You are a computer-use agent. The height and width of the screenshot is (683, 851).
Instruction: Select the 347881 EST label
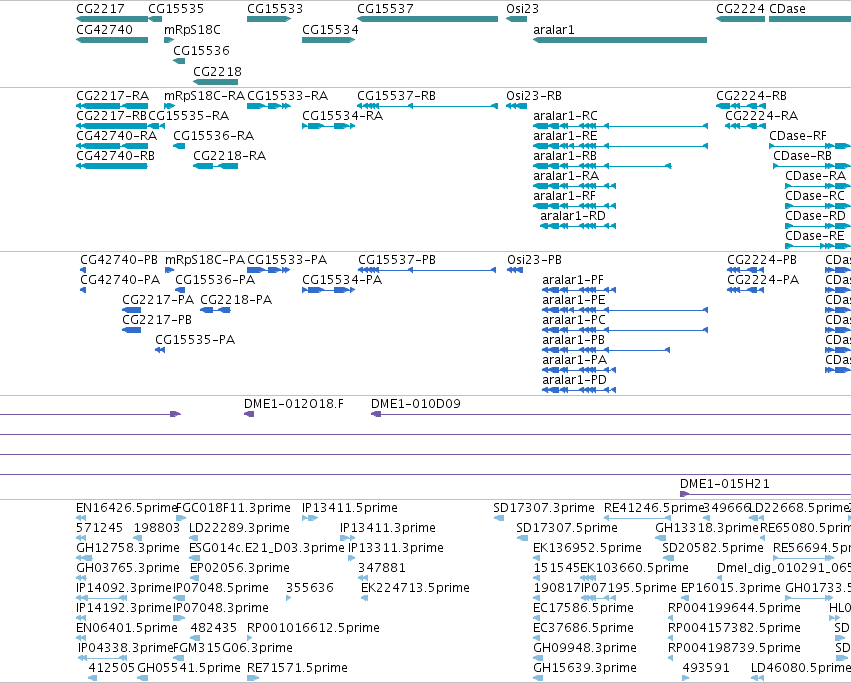382,568
